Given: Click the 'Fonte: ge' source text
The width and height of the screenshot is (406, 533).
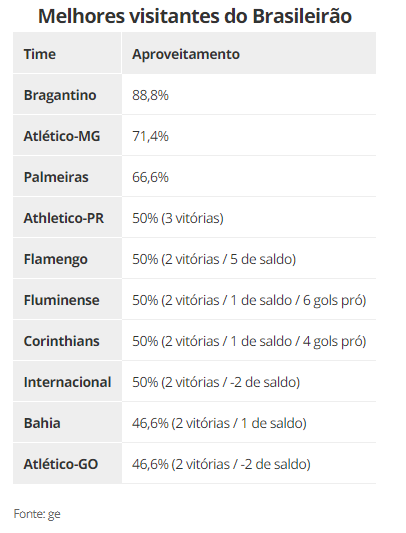Looking at the screenshot, I should point(37,514).
